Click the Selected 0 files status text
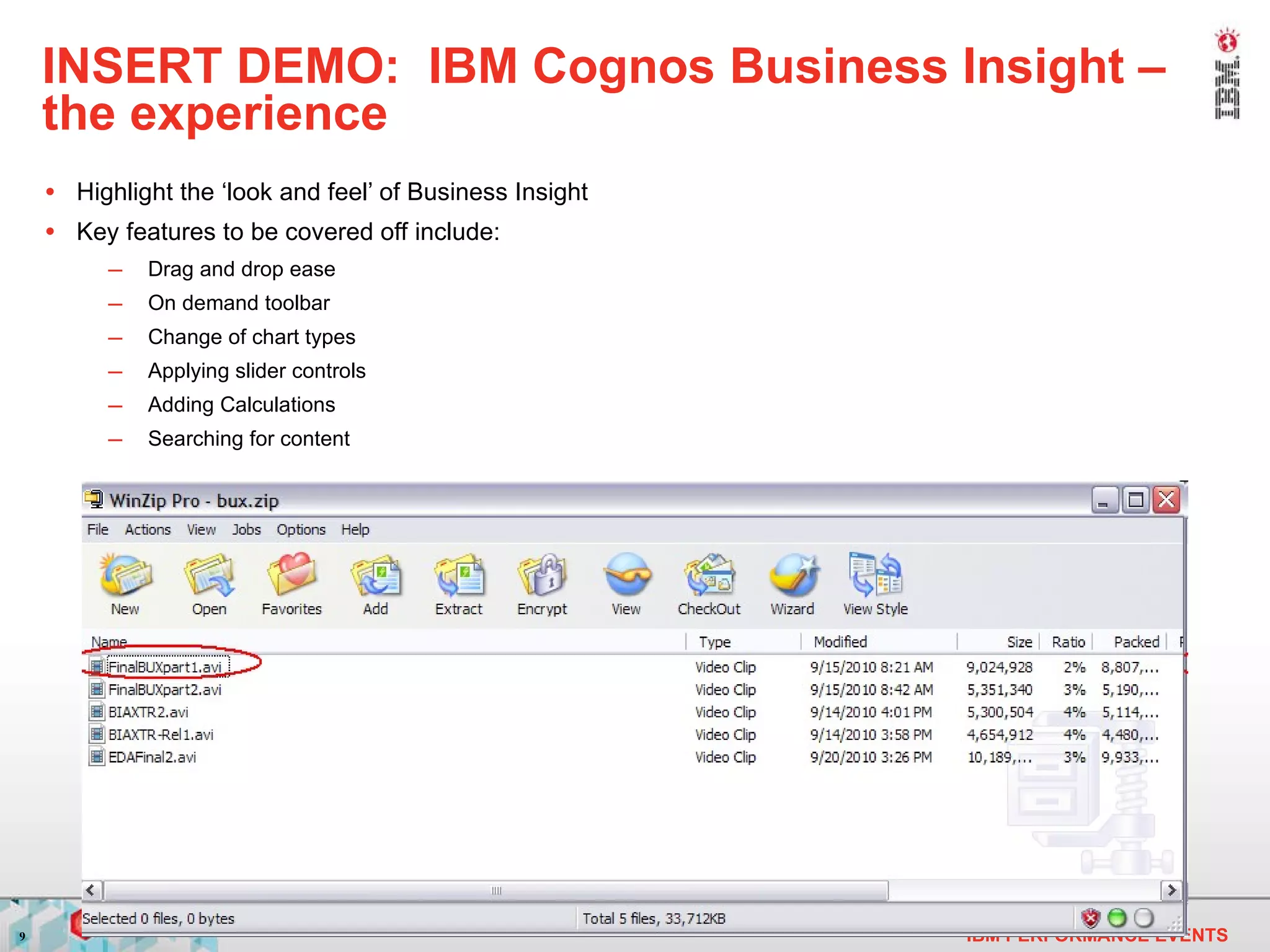This screenshot has height=952, width=1270. click(x=158, y=919)
